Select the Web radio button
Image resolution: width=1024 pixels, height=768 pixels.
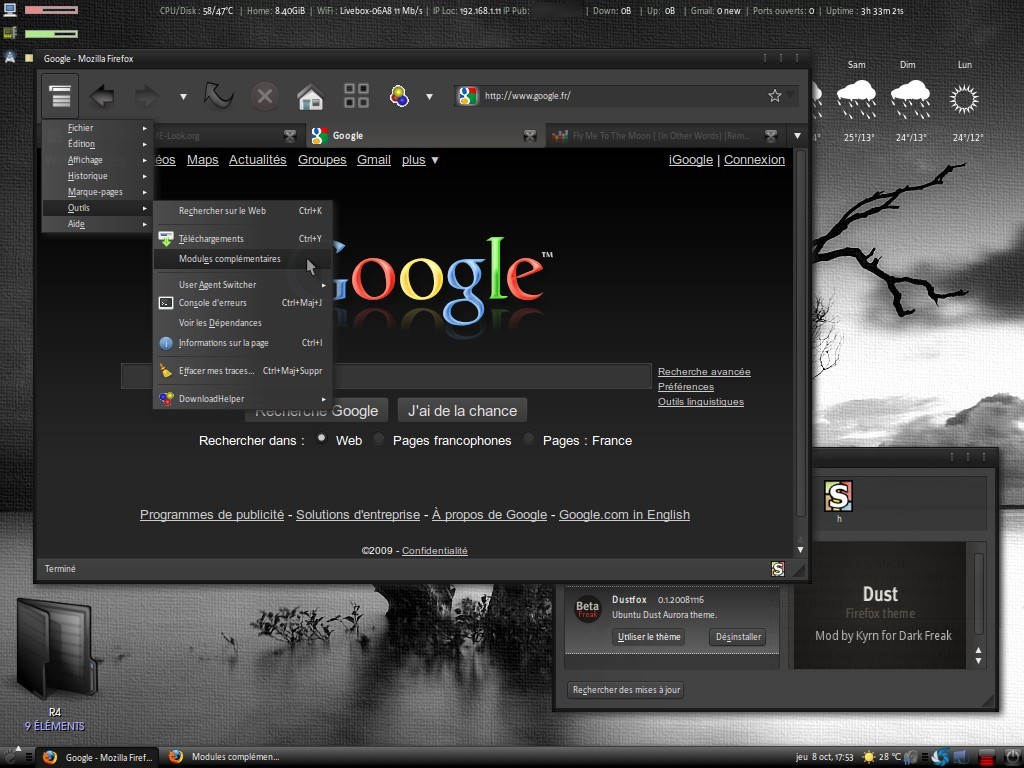(321, 438)
